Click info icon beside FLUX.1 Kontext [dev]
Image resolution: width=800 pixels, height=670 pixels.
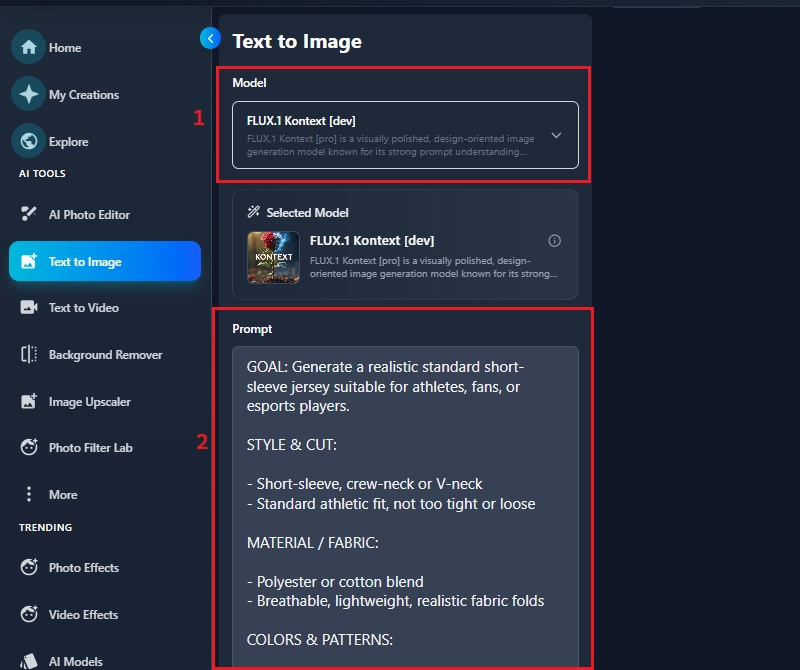point(555,241)
